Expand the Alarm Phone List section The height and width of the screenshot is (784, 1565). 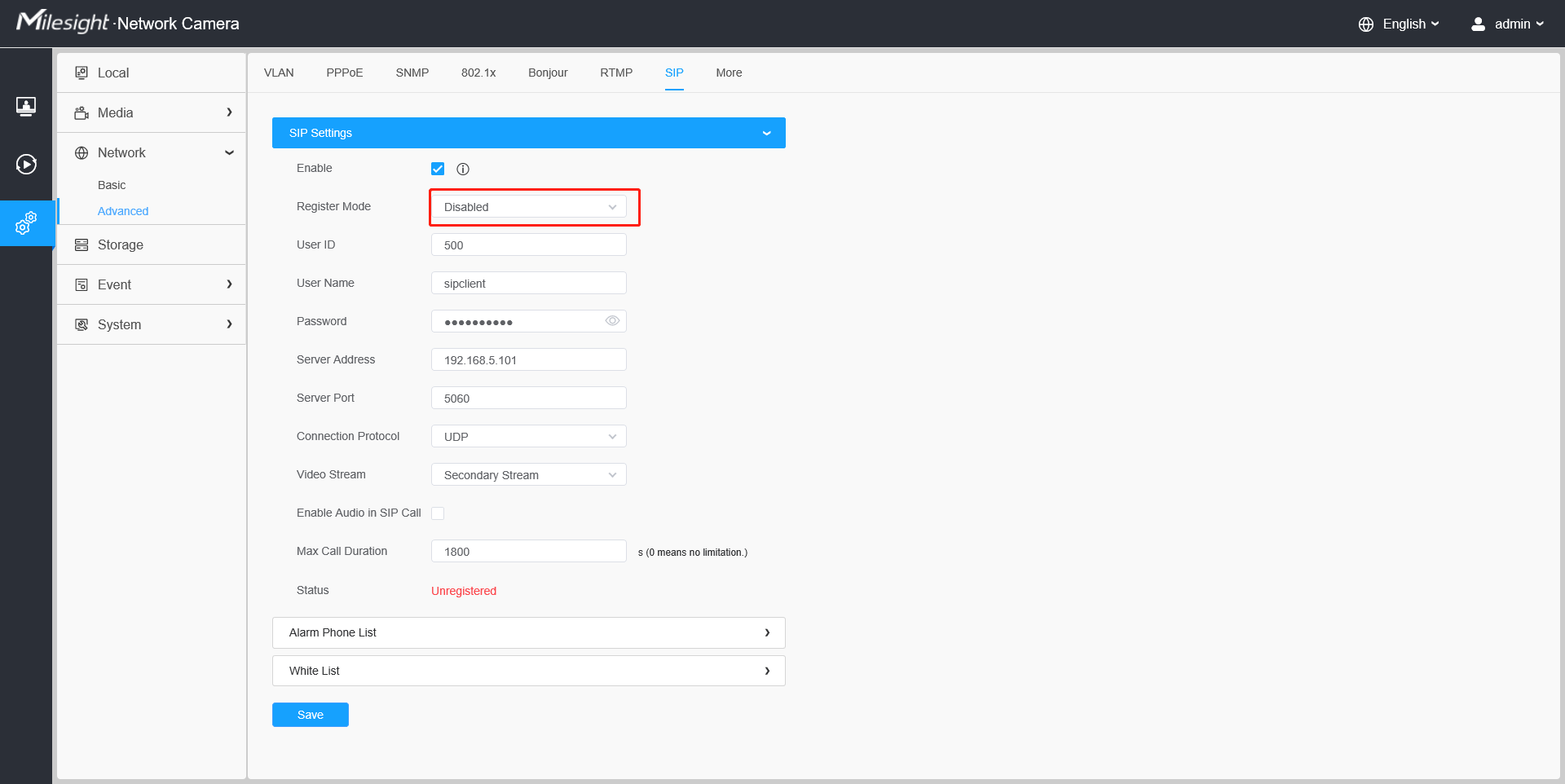[x=529, y=632]
